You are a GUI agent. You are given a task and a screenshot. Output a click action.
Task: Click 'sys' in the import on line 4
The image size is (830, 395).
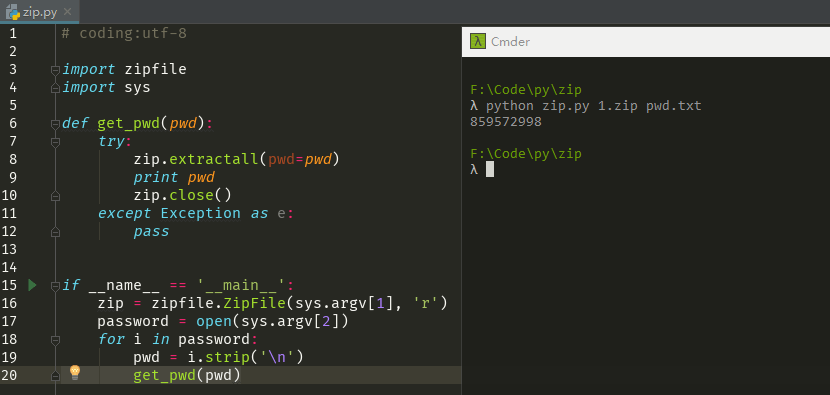tap(138, 87)
